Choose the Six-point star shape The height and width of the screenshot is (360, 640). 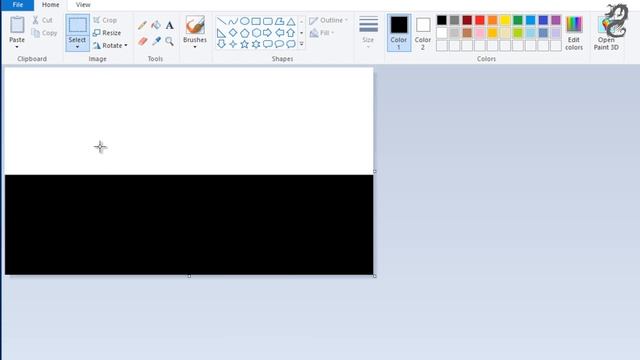256,44
